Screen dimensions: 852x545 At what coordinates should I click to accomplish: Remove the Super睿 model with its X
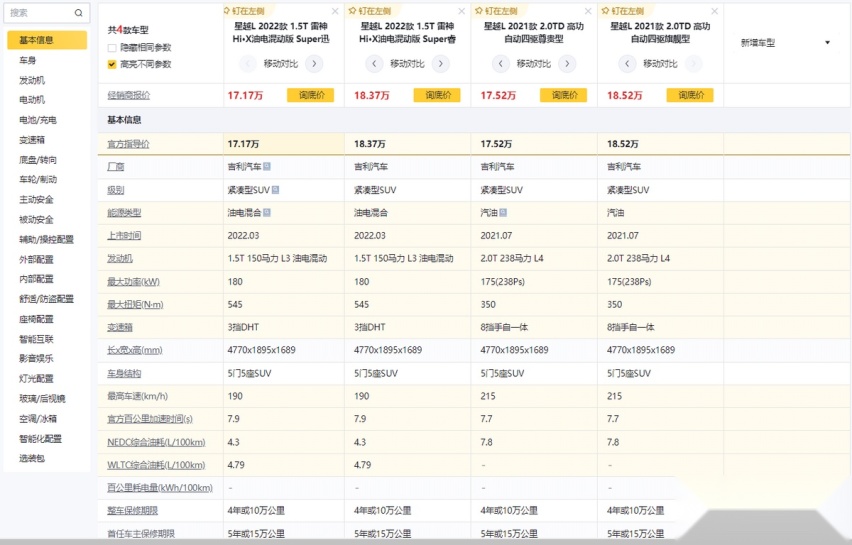pyautogui.click(x=462, y=11)
